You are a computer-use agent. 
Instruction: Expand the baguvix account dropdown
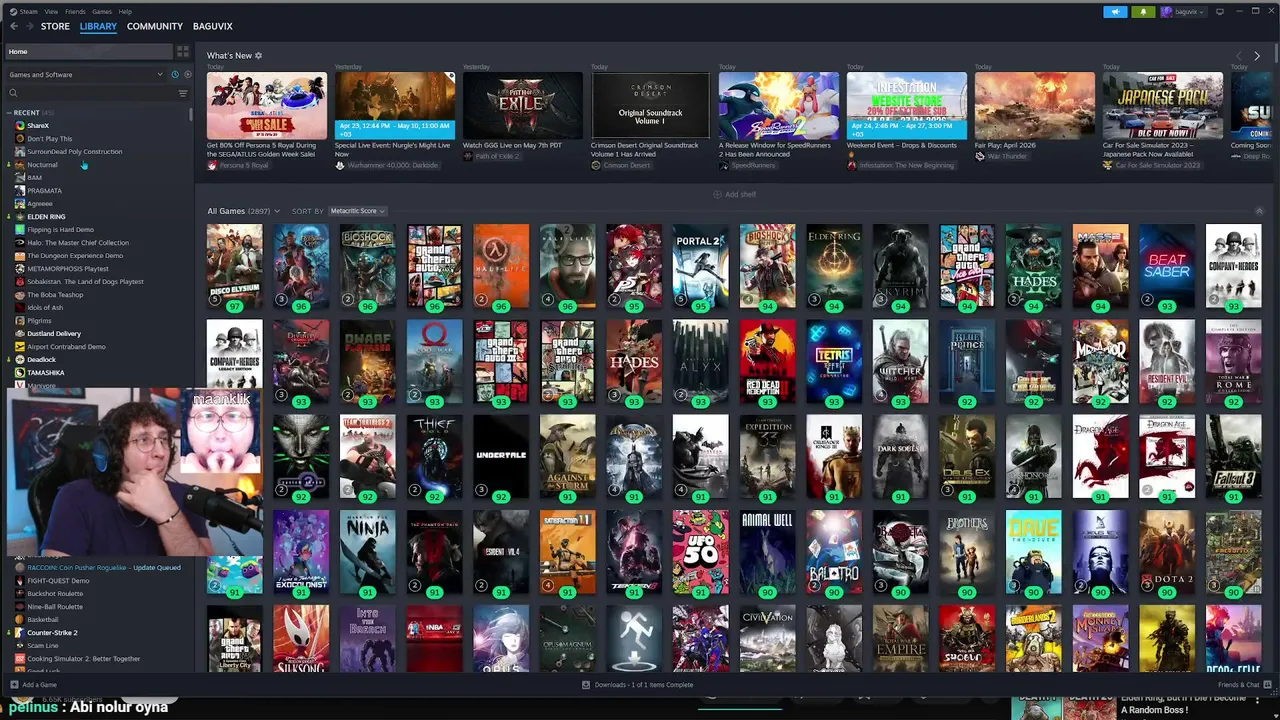click(x=1183, y=12)
